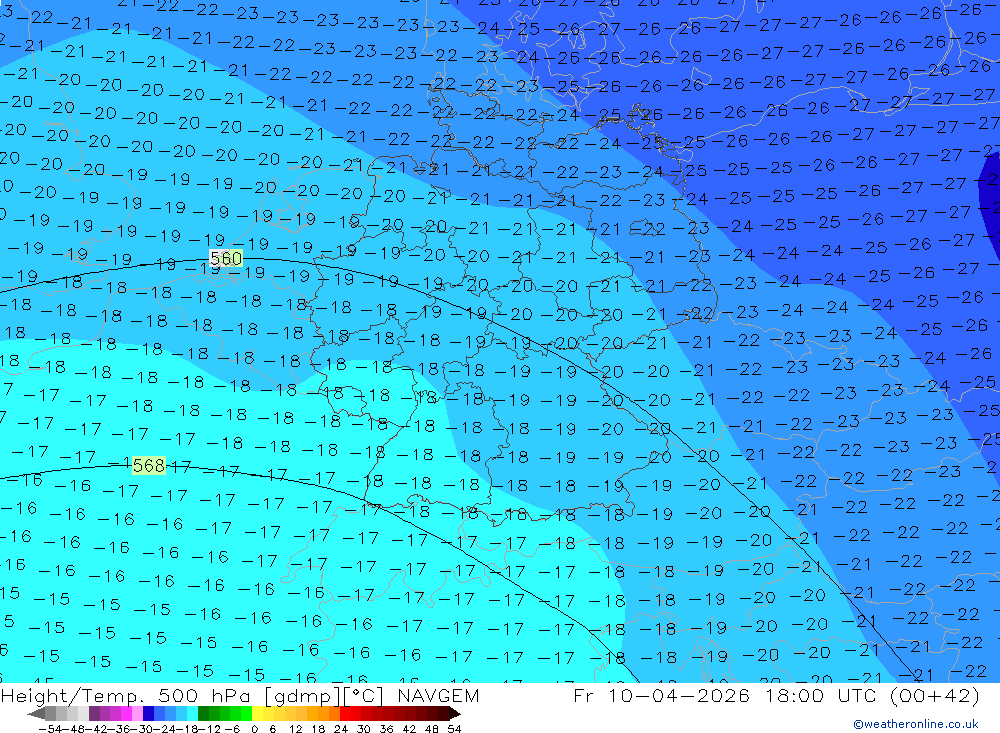
Task: Open the weatheronline.co.uk copyright link
Action: 916,724
